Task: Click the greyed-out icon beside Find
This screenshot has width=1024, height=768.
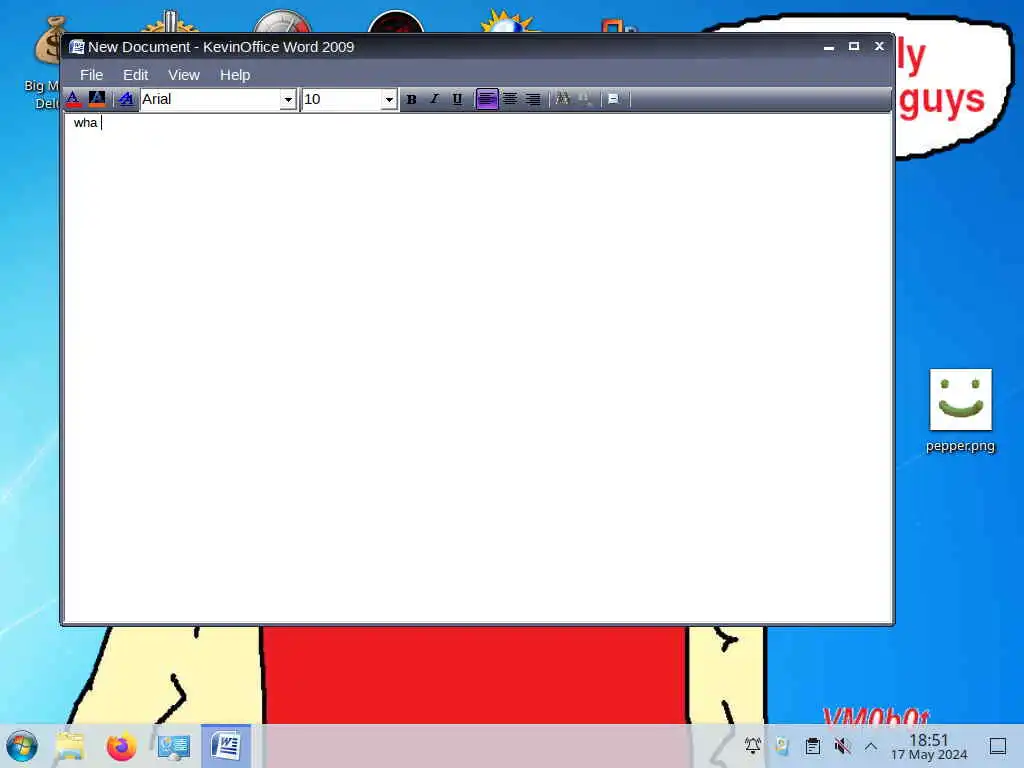Action: pos(584,99)
